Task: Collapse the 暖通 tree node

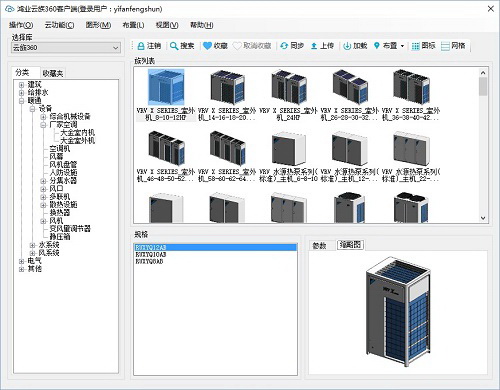Action: click(22, 101)
